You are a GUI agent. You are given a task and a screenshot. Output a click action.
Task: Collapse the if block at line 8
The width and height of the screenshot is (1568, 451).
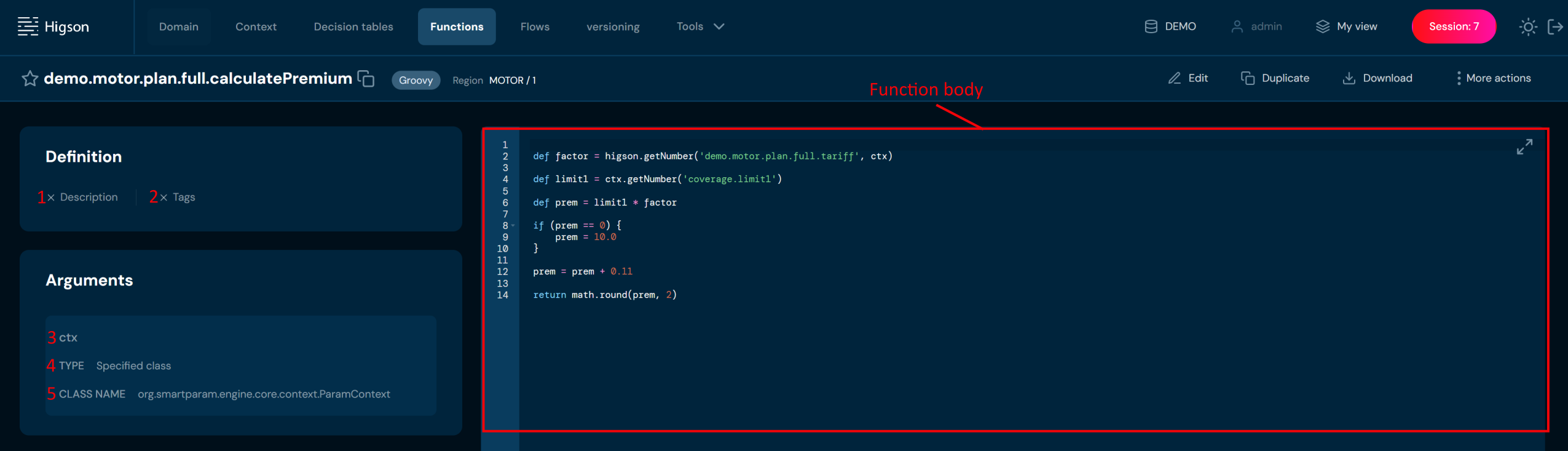click(513, 226)
